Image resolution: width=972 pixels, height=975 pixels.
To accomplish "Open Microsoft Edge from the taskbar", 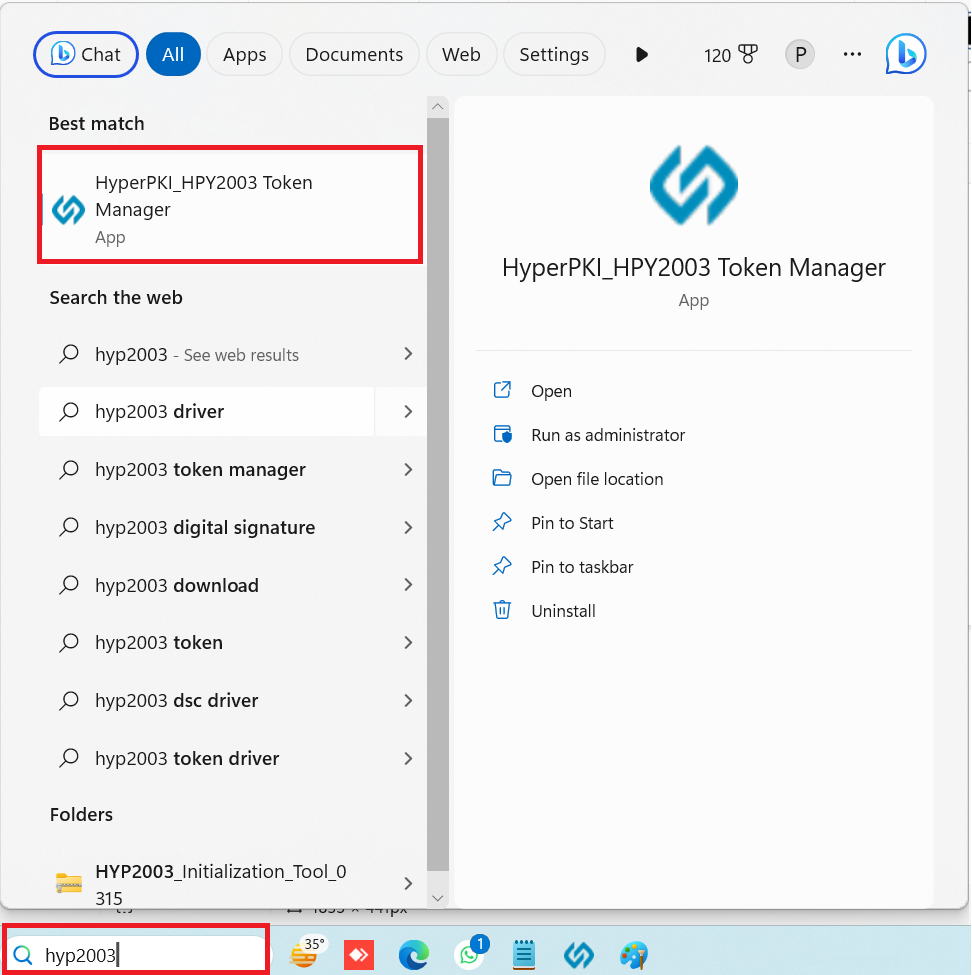I will tap(414, 954).
